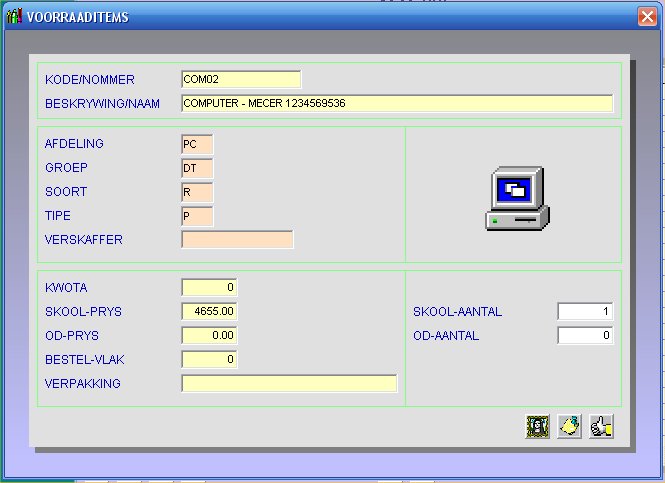Click the computer image in the form
The image size is (665, 483).
point(516,199)
